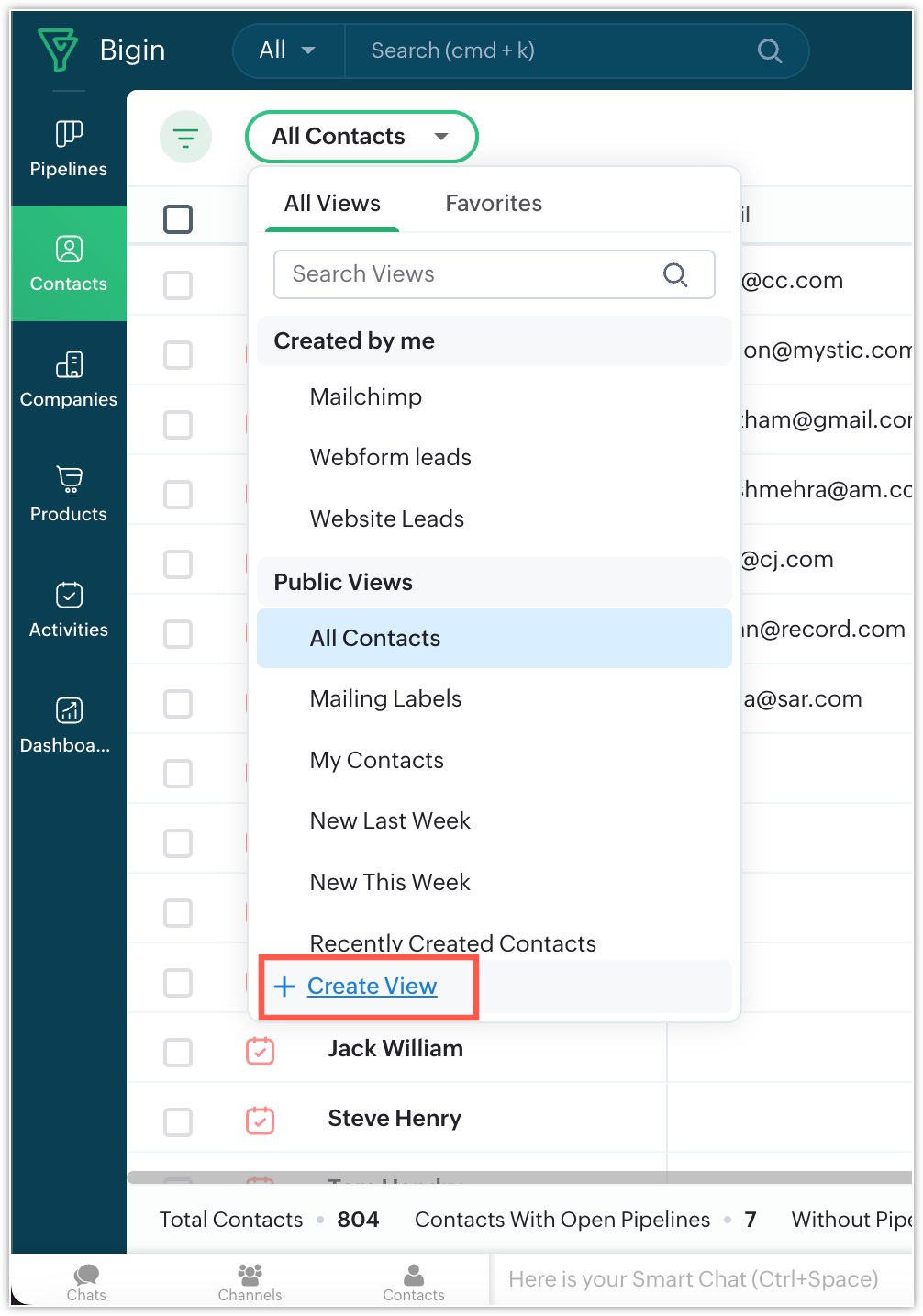Click the Contacts With Open Pipelines count

(751, 1220)
